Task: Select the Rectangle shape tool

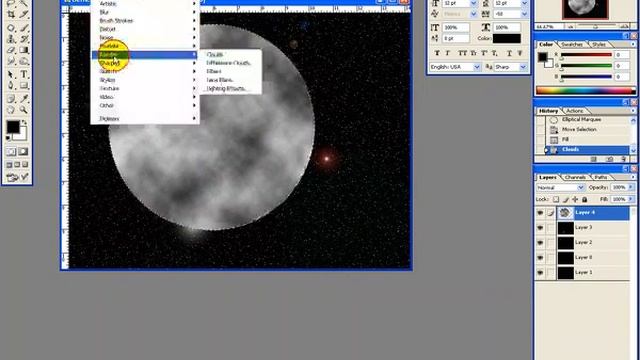Action: (24, 86)
